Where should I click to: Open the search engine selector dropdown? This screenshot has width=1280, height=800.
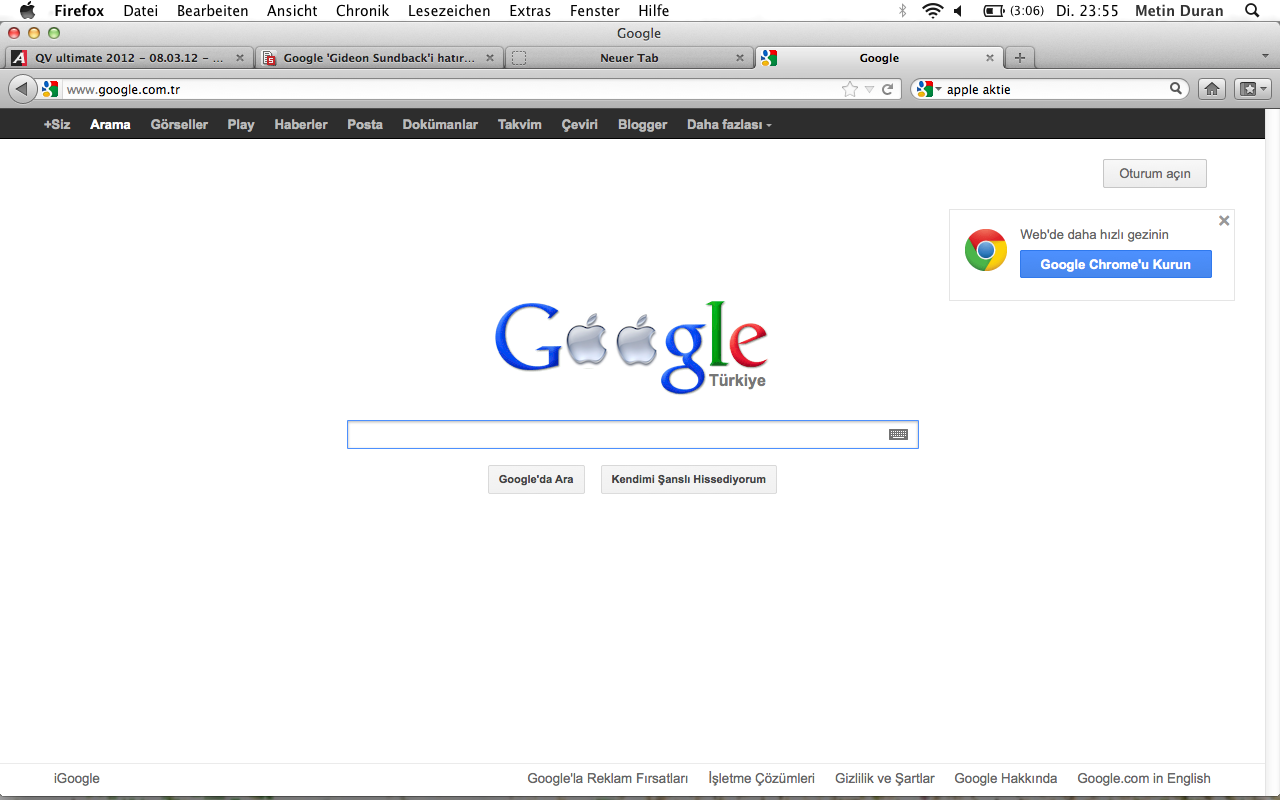point(929,89)
